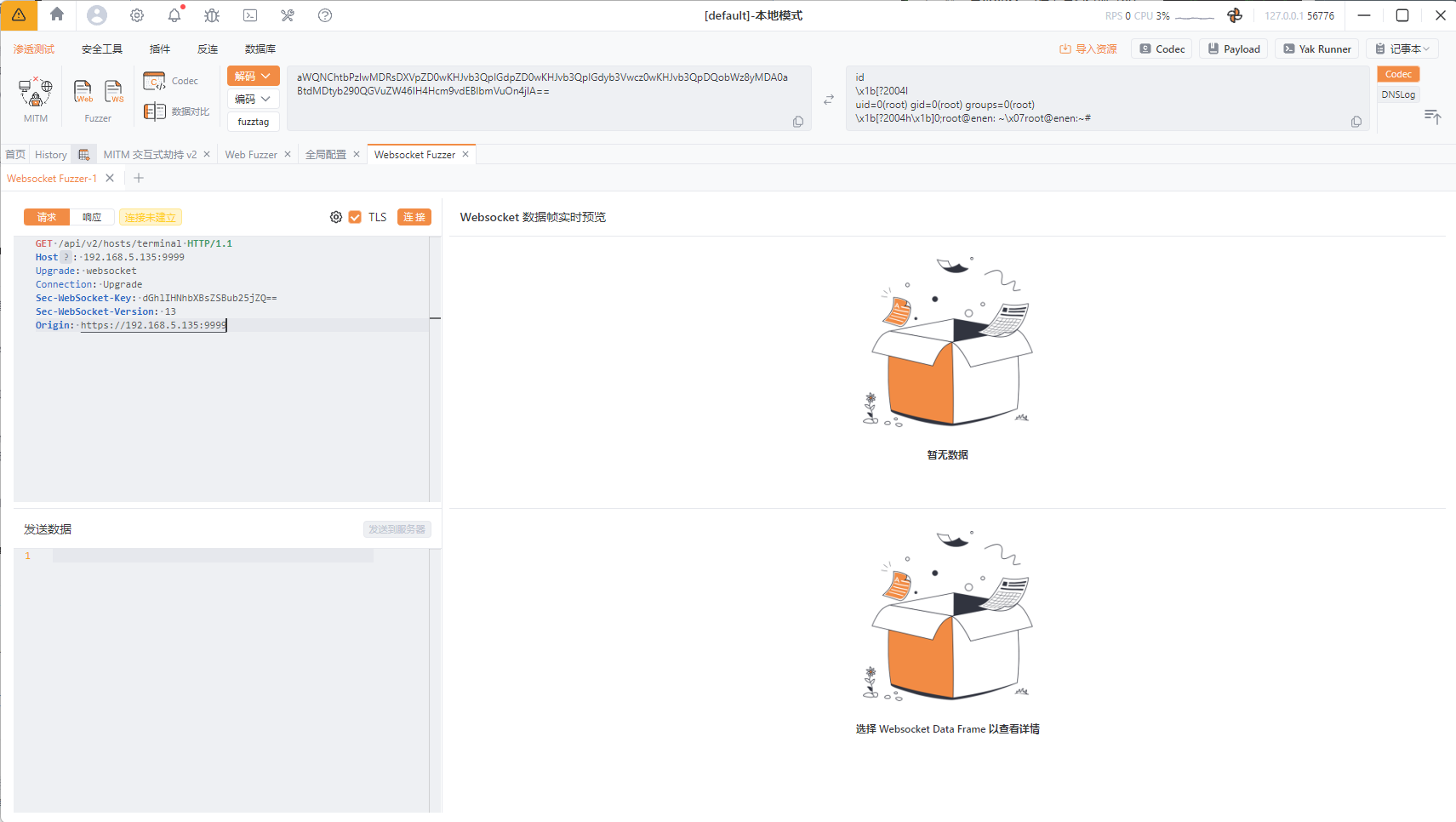Expand the 编码 encode dropdown
The height and width of the screenshot is (822, 1456).
click(253, 99)
